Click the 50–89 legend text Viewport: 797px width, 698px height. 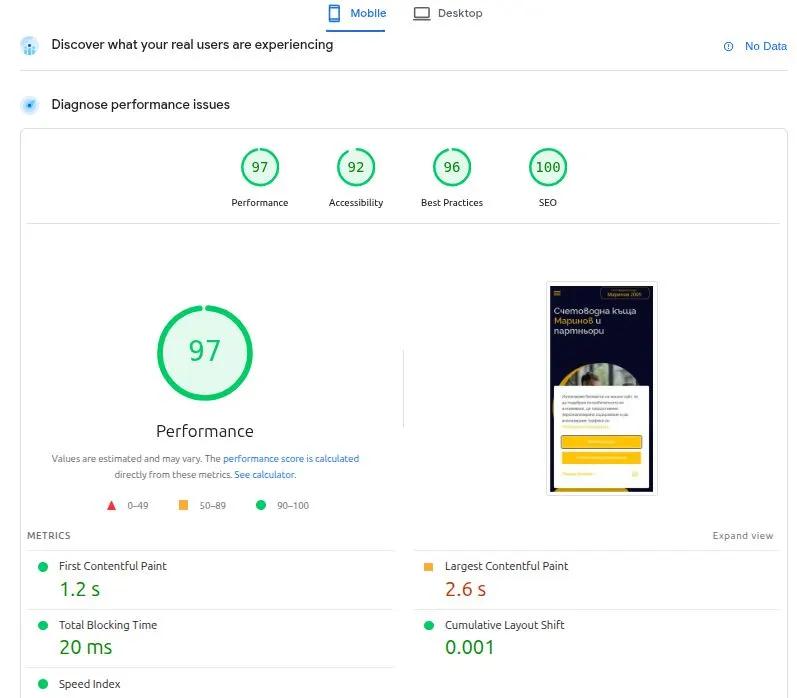212,506
